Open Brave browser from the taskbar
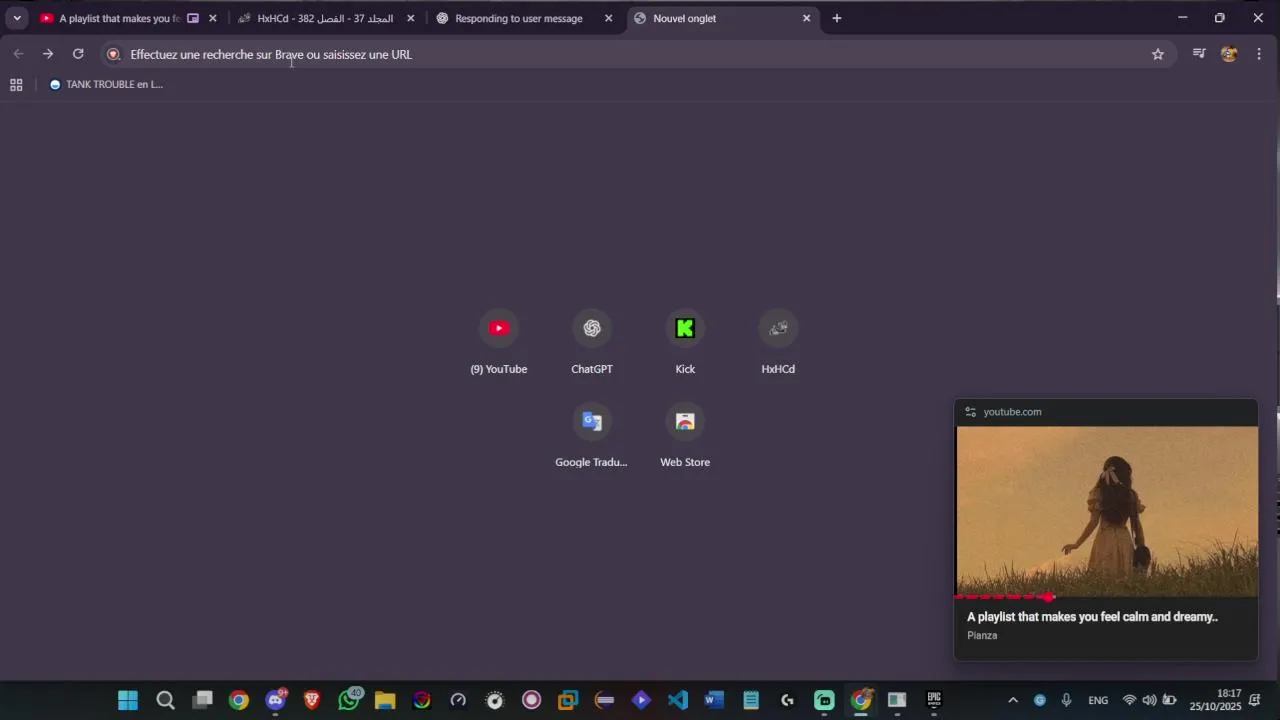The height and width of the screenshot is (720, 1280). [x=312, y=700]
